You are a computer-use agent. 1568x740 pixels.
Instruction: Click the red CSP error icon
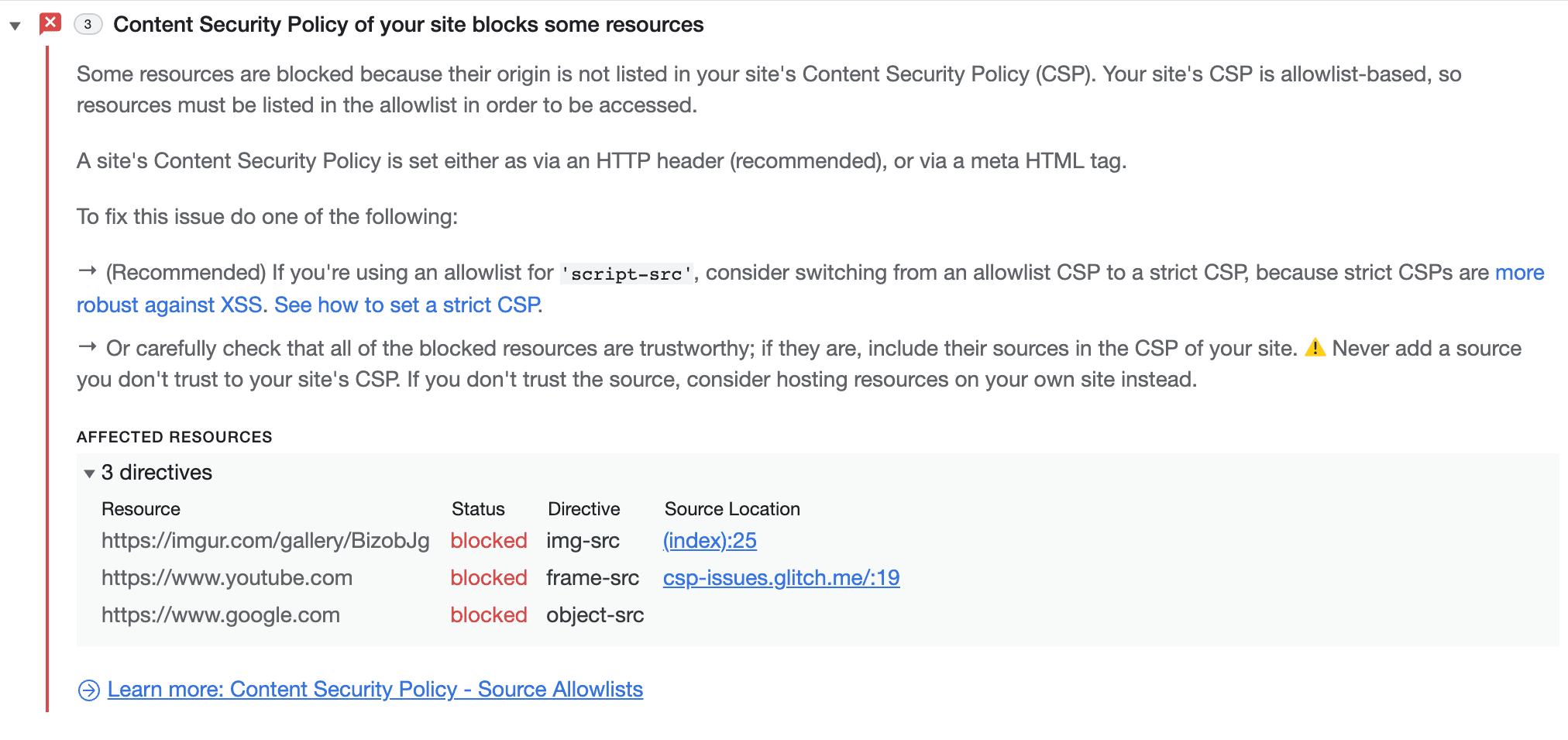click(50, 22)
